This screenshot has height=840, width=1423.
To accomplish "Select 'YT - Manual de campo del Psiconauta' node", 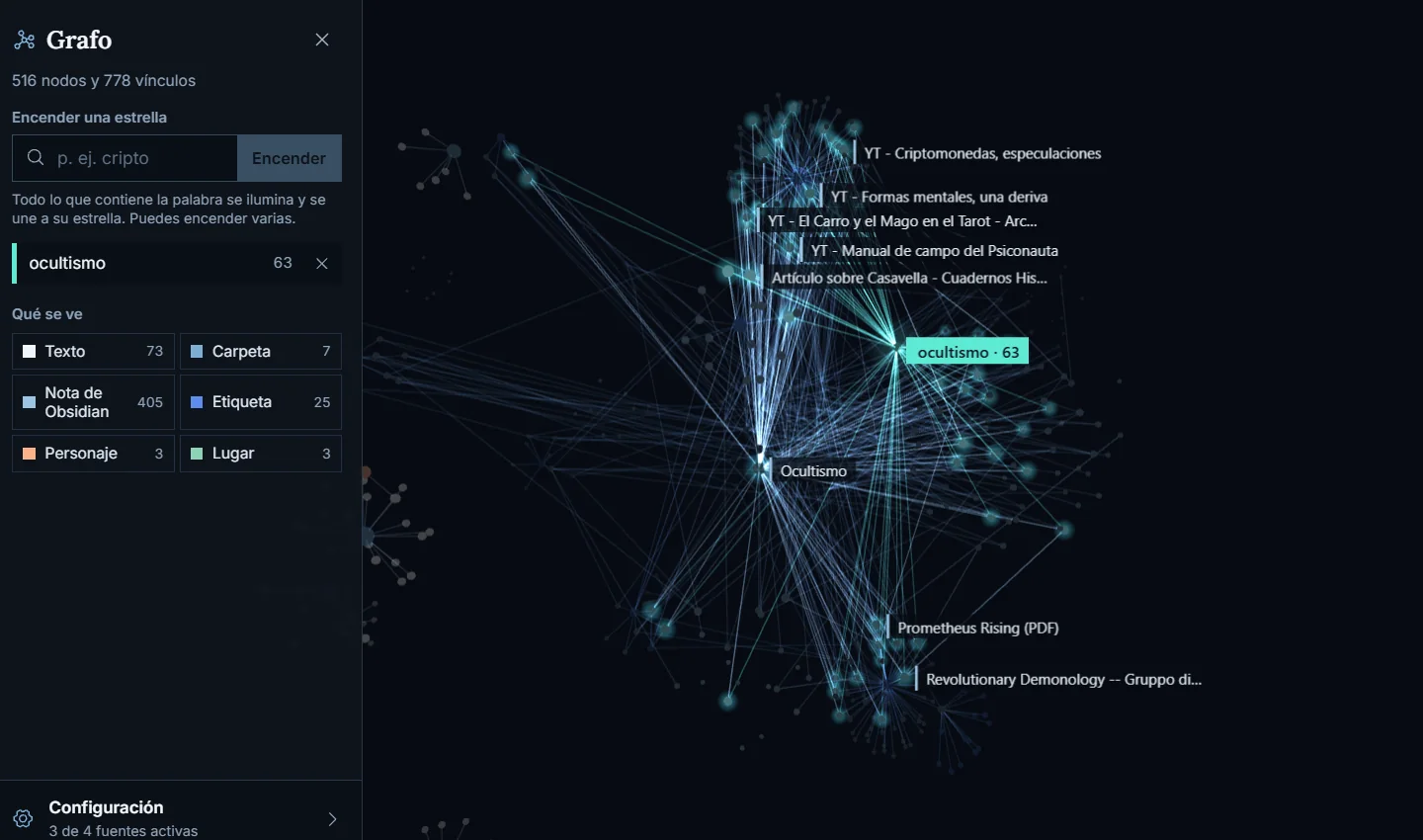I will 934,251.
